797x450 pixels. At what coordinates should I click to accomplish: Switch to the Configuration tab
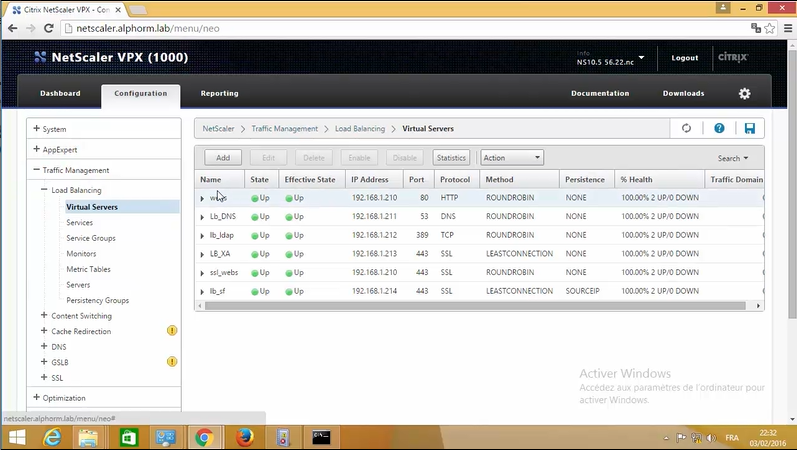pyautogui.click(x=141, y=94)
